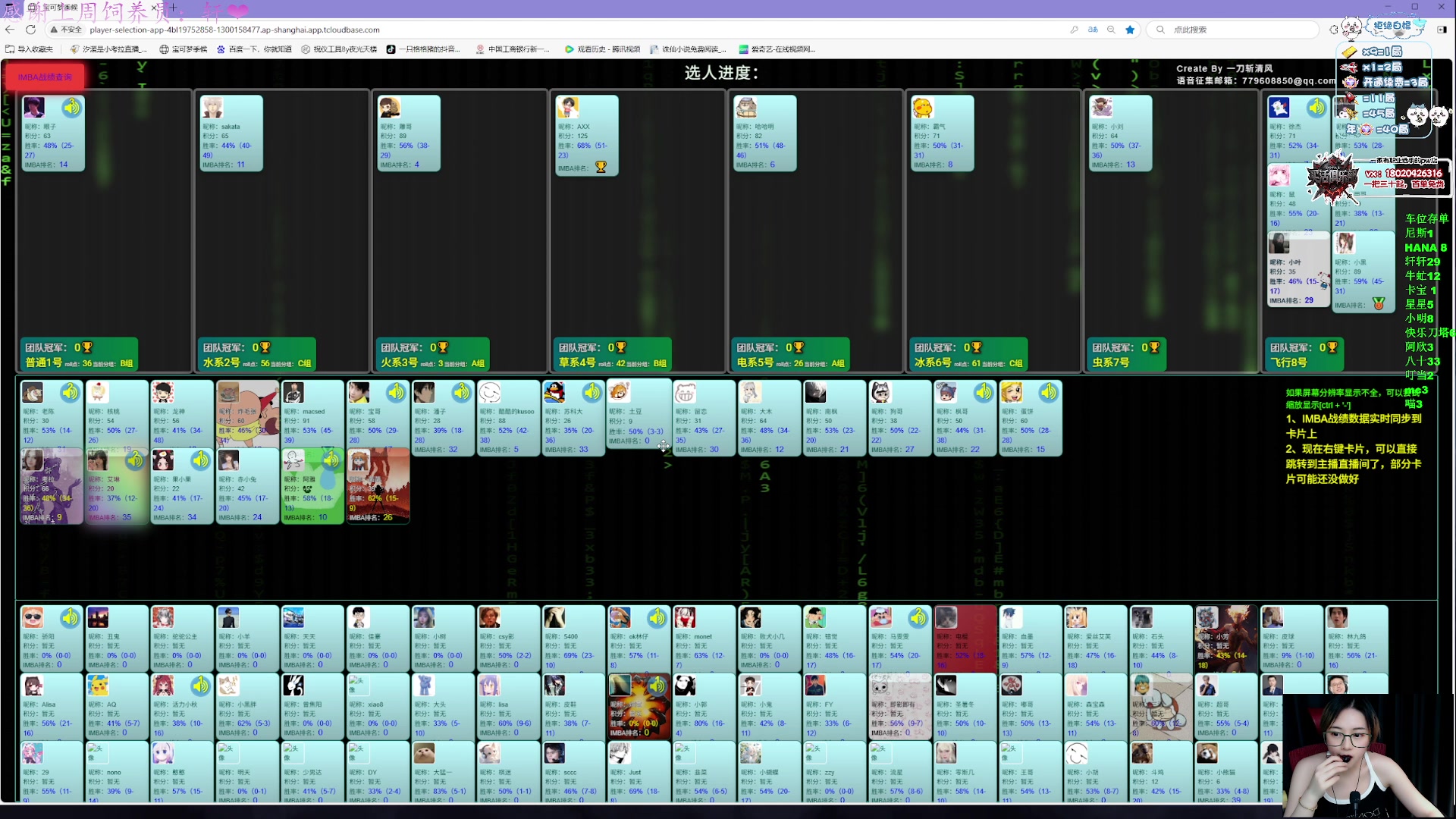Reload the page with the refresh icon
1456x819 pixels.
pyautogui.click(x=30, y=30)
